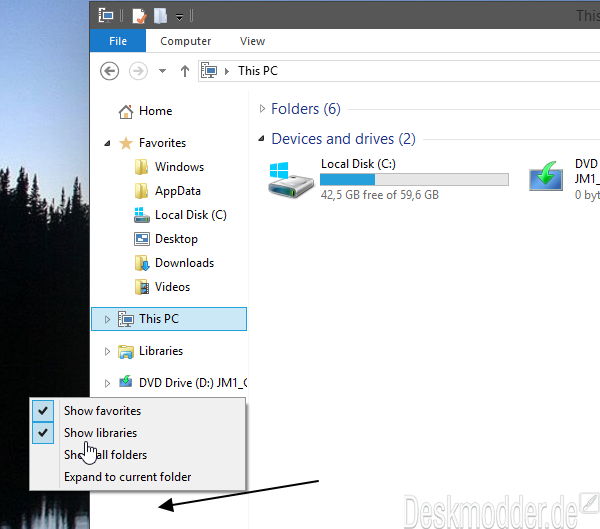This screenshot has width=600, height=529.
Task: Open the Windows favorite folder
Action: click(179, 167)
